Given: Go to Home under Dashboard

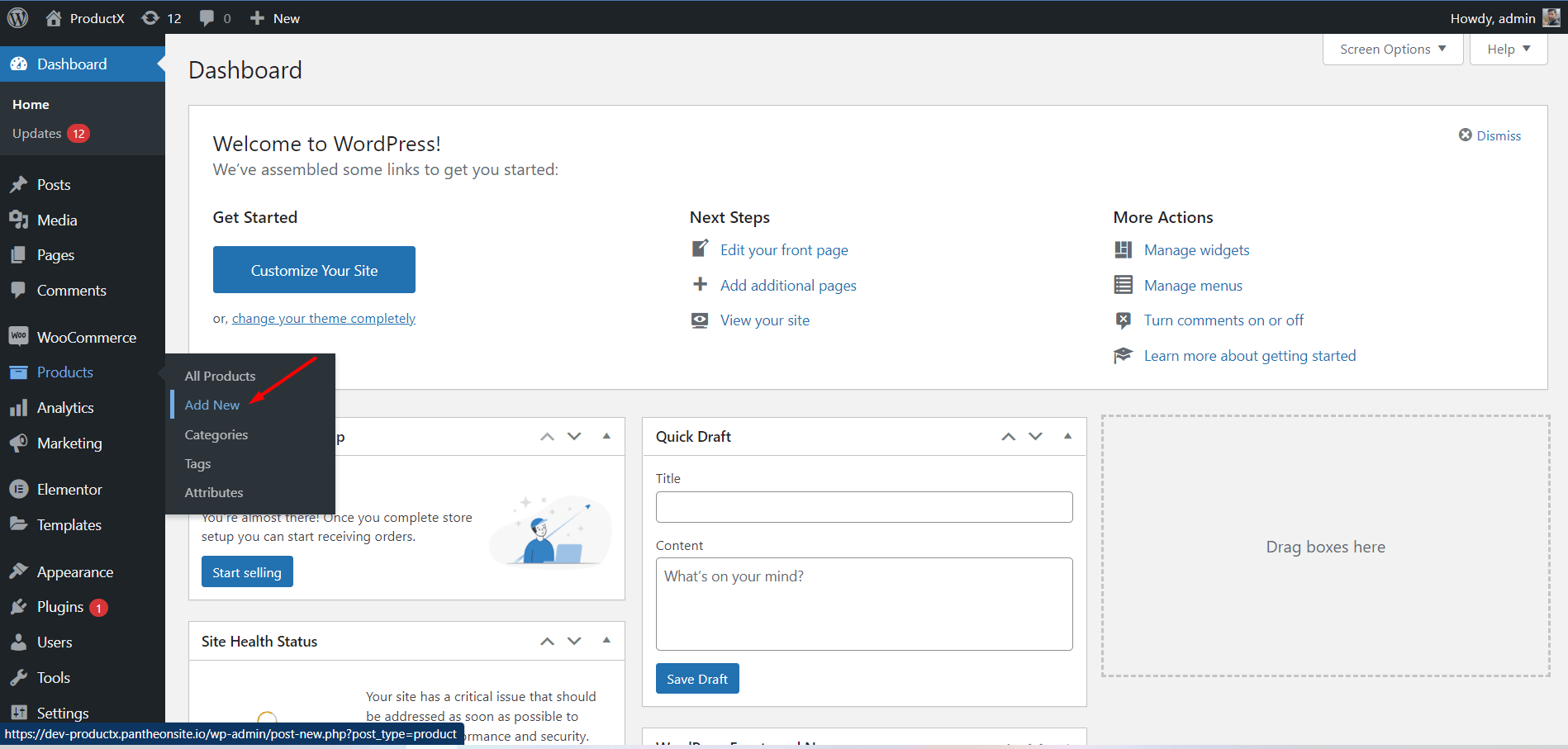Looking at the screenshot, I should [x=31, y=105].
